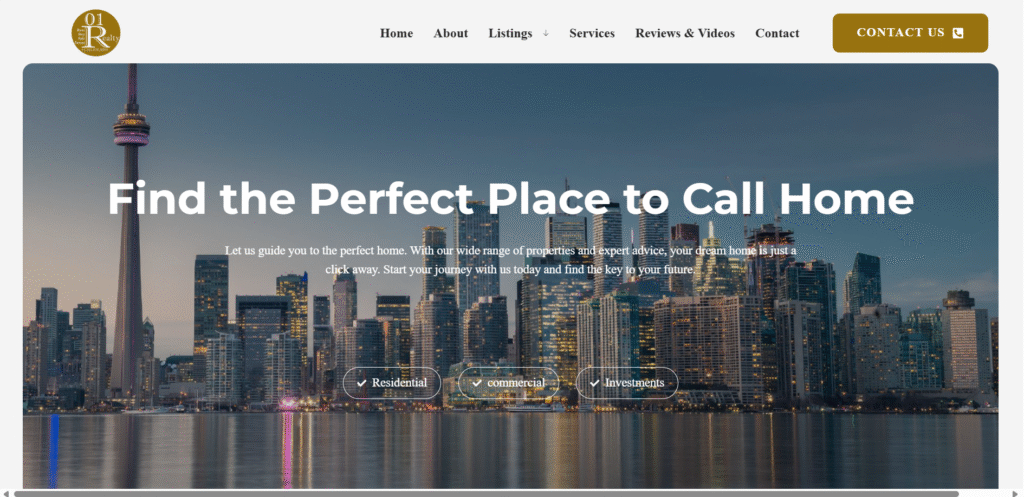Navigate to Services
Screen dimensions: 1024x497
coord(592,33)
